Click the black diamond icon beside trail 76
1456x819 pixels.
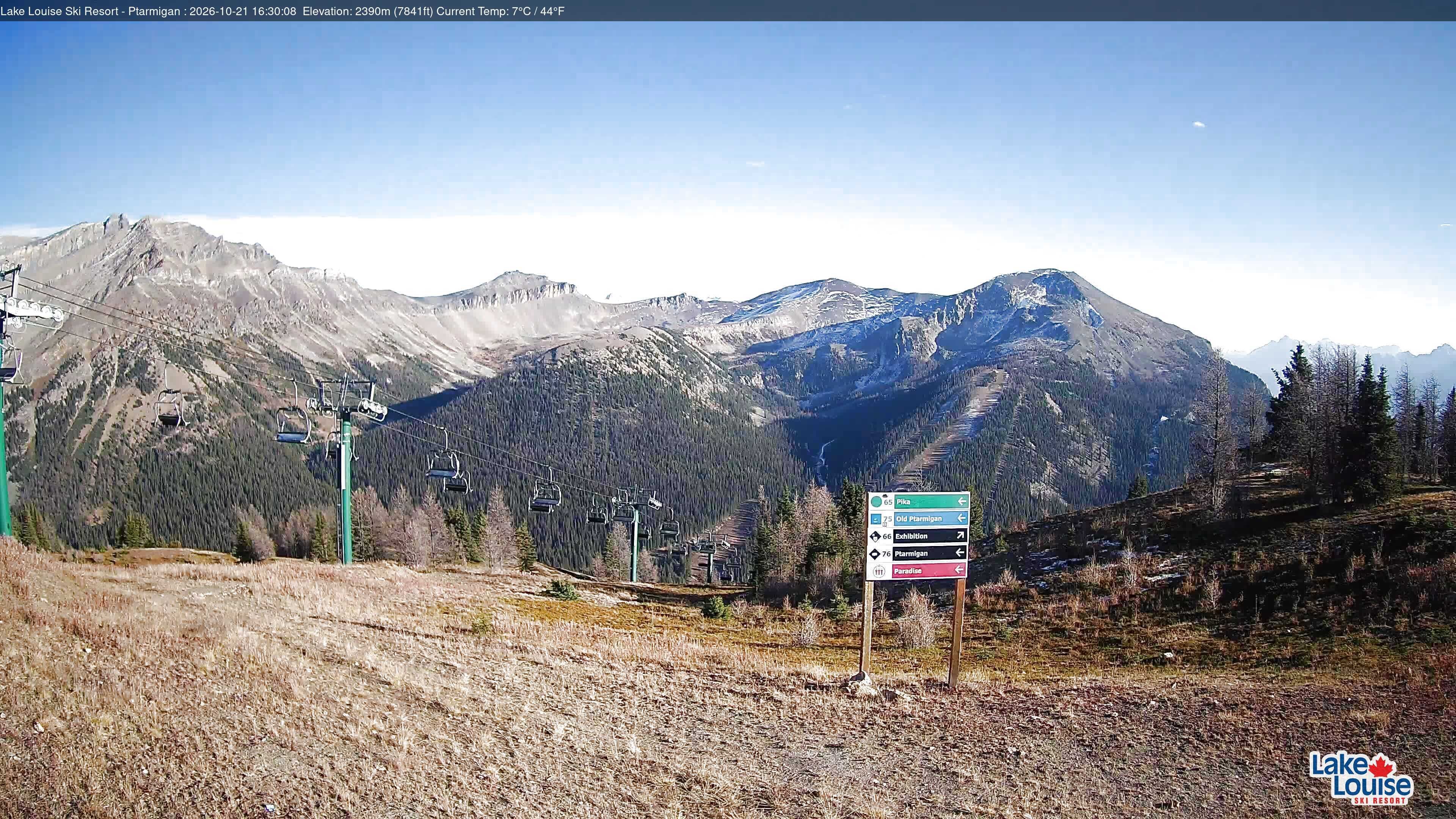coord(875,554)
